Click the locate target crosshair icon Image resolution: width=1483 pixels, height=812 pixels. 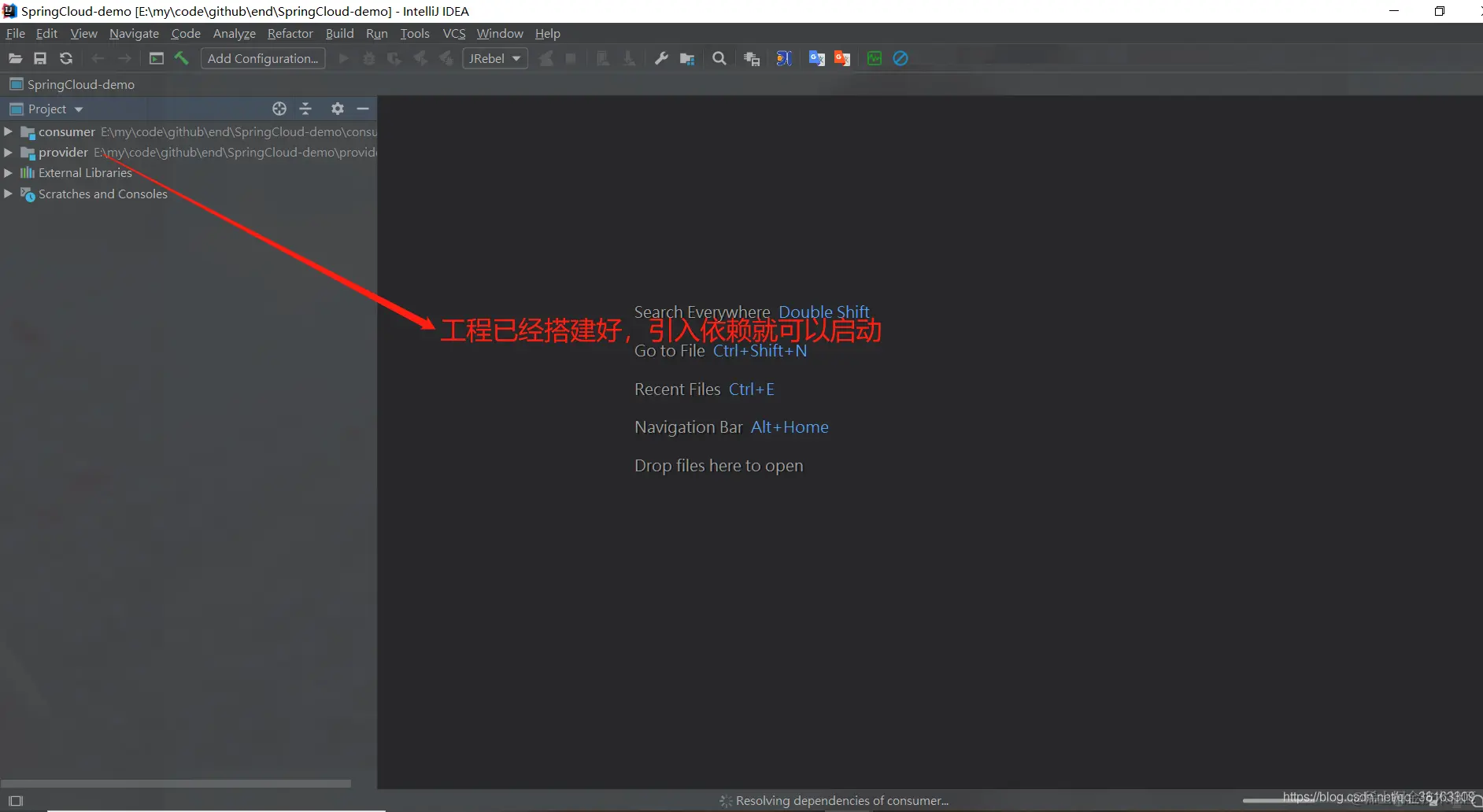tap(279, 109)
